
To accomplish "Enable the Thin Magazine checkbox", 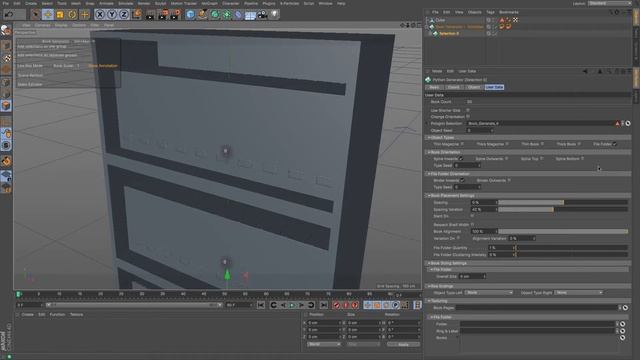I will 462,144.
